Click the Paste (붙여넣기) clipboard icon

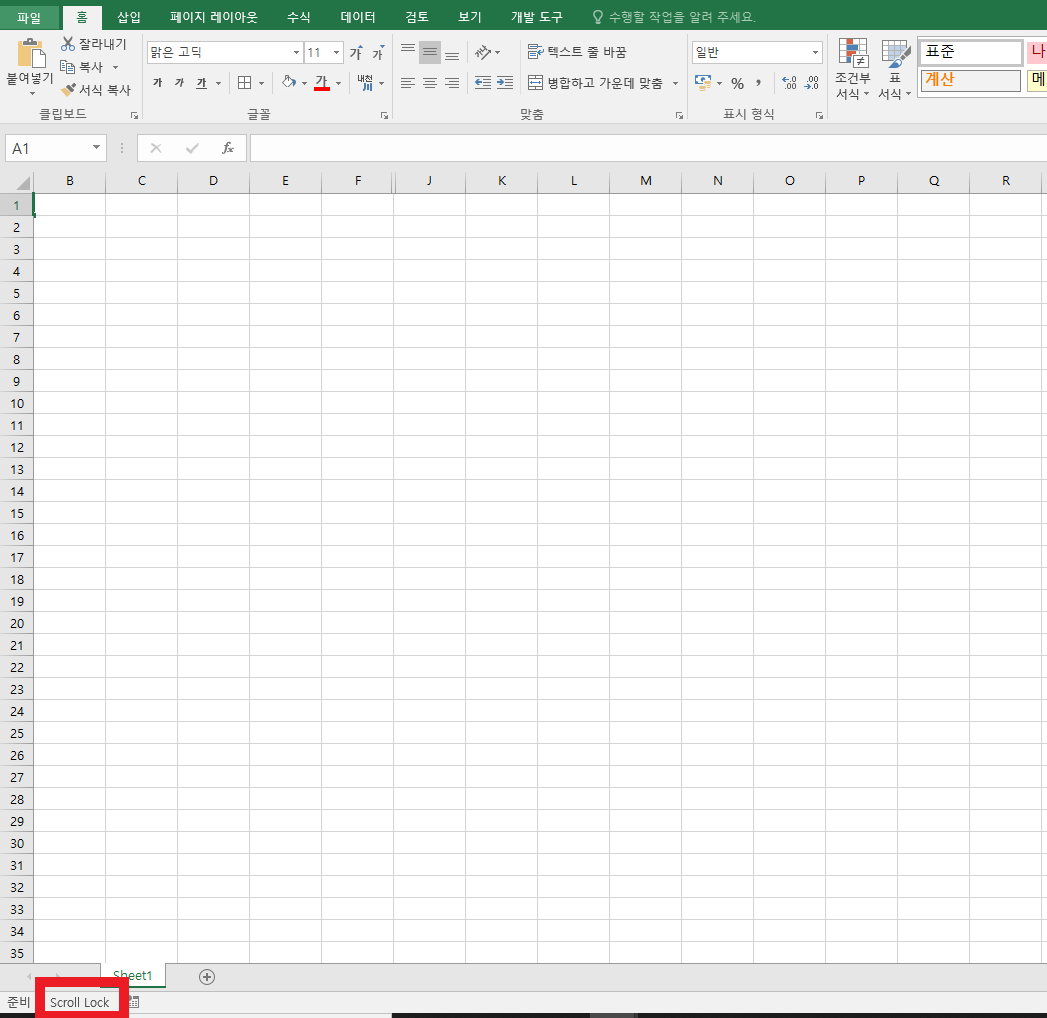[31, 53]
